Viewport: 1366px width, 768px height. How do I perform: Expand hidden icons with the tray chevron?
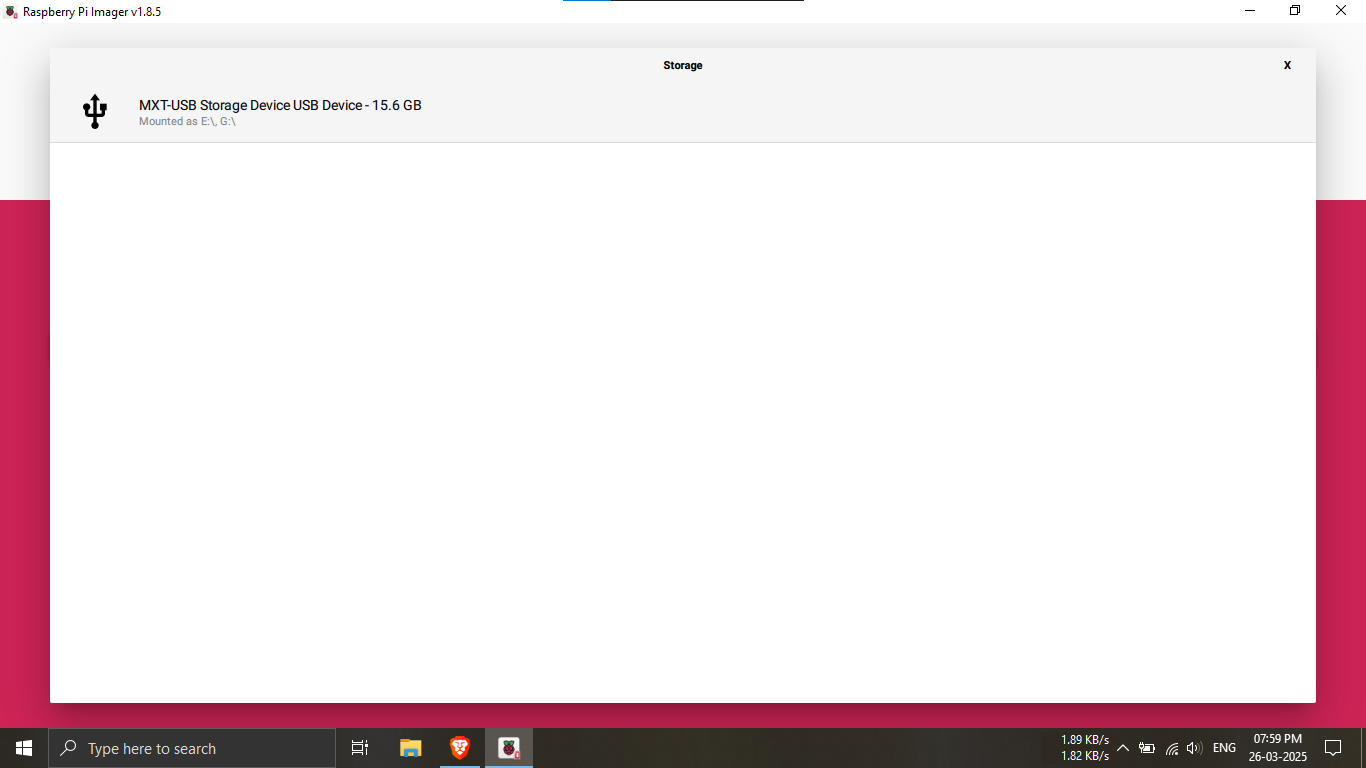pyautogui.click(x=1122, y=747)
